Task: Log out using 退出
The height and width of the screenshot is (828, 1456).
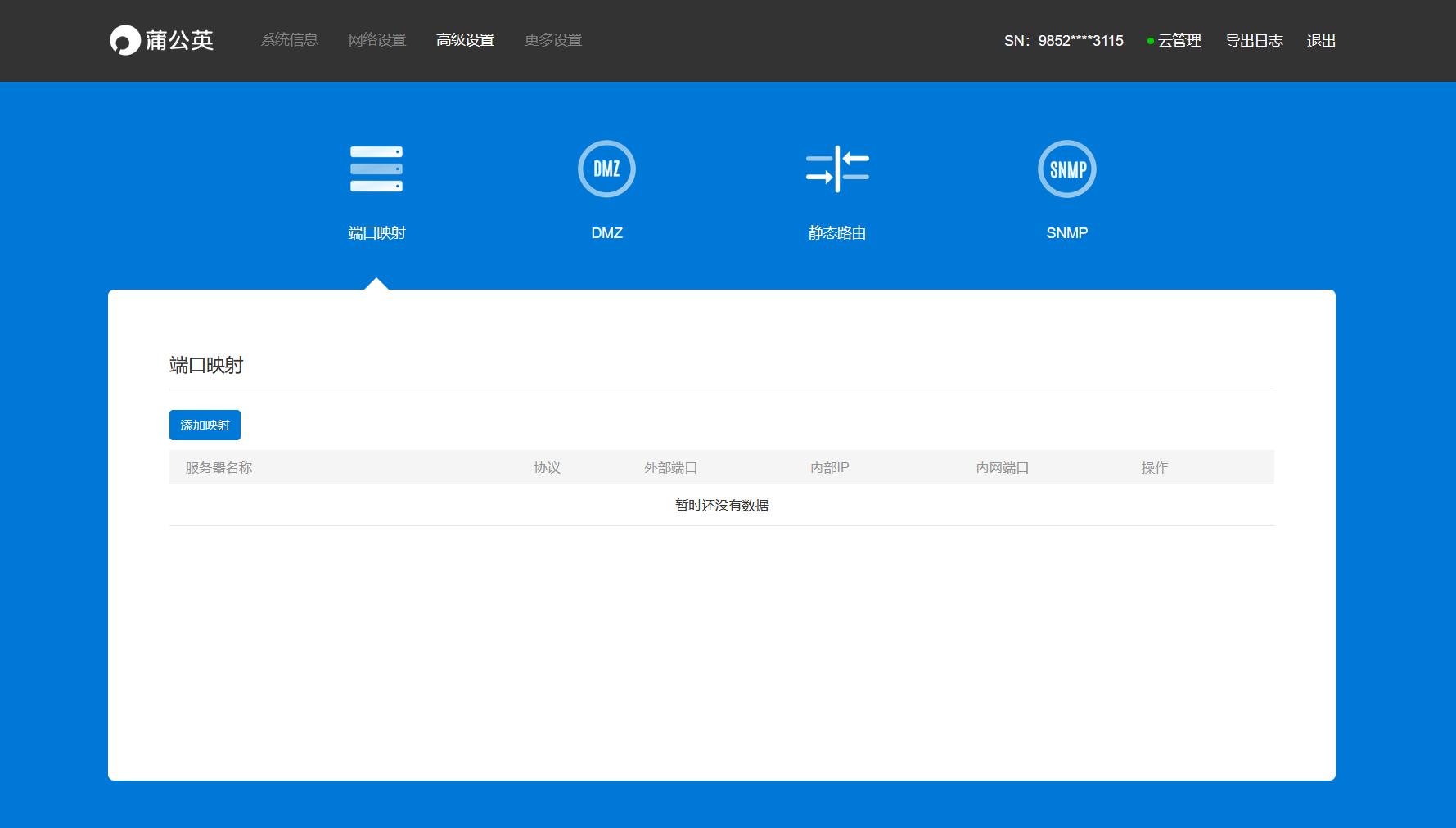Action: 1321,41
